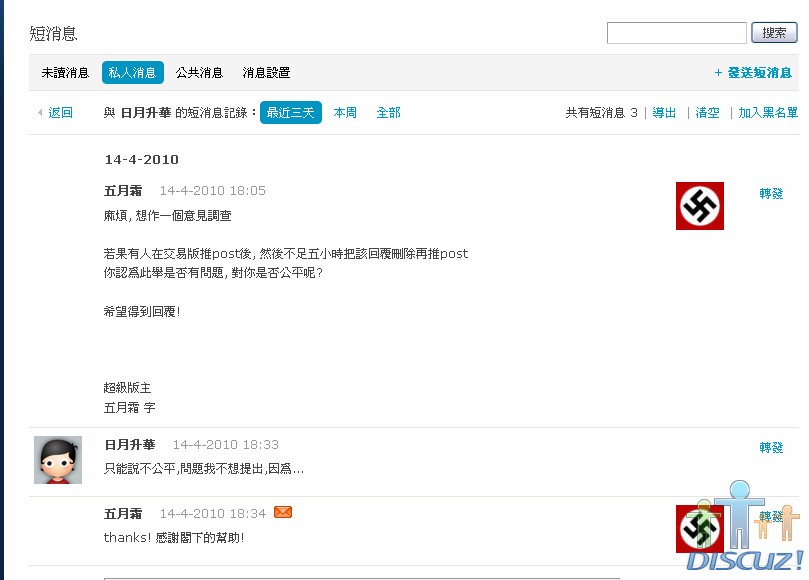
Task: Filter message history by 本周
Action: pos(345,113)
